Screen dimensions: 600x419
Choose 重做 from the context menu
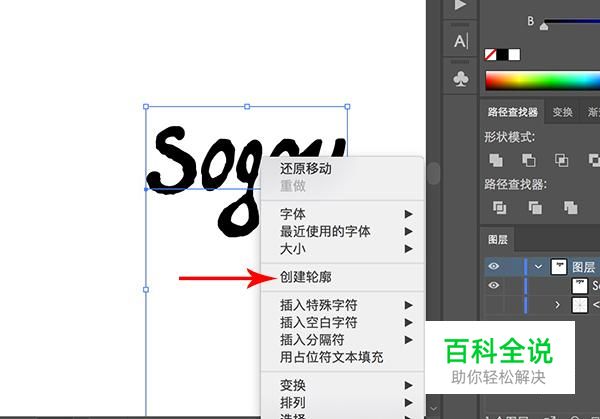click(342, 186)
